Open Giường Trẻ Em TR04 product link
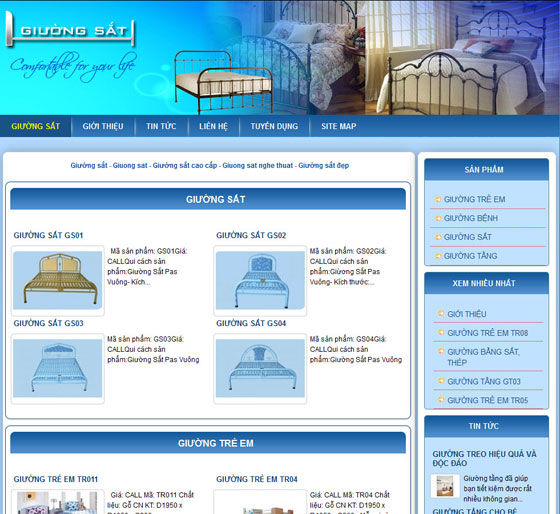This screenshot has height=514, width=560. (x=257, y=479)
